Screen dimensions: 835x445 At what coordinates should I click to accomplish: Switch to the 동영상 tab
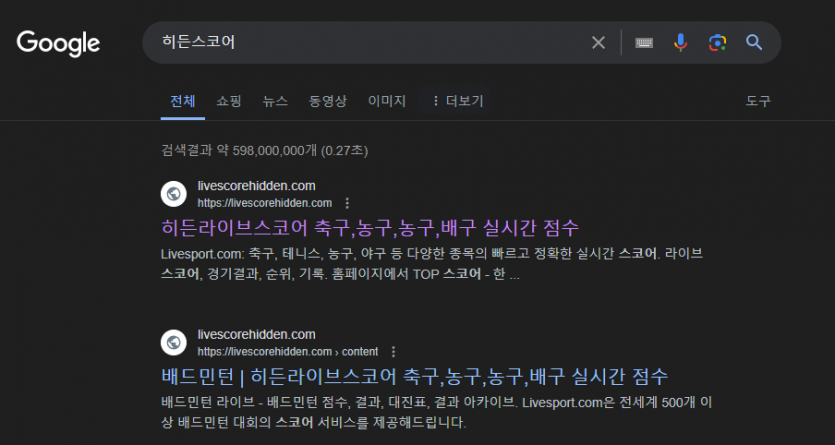[328, 101]
